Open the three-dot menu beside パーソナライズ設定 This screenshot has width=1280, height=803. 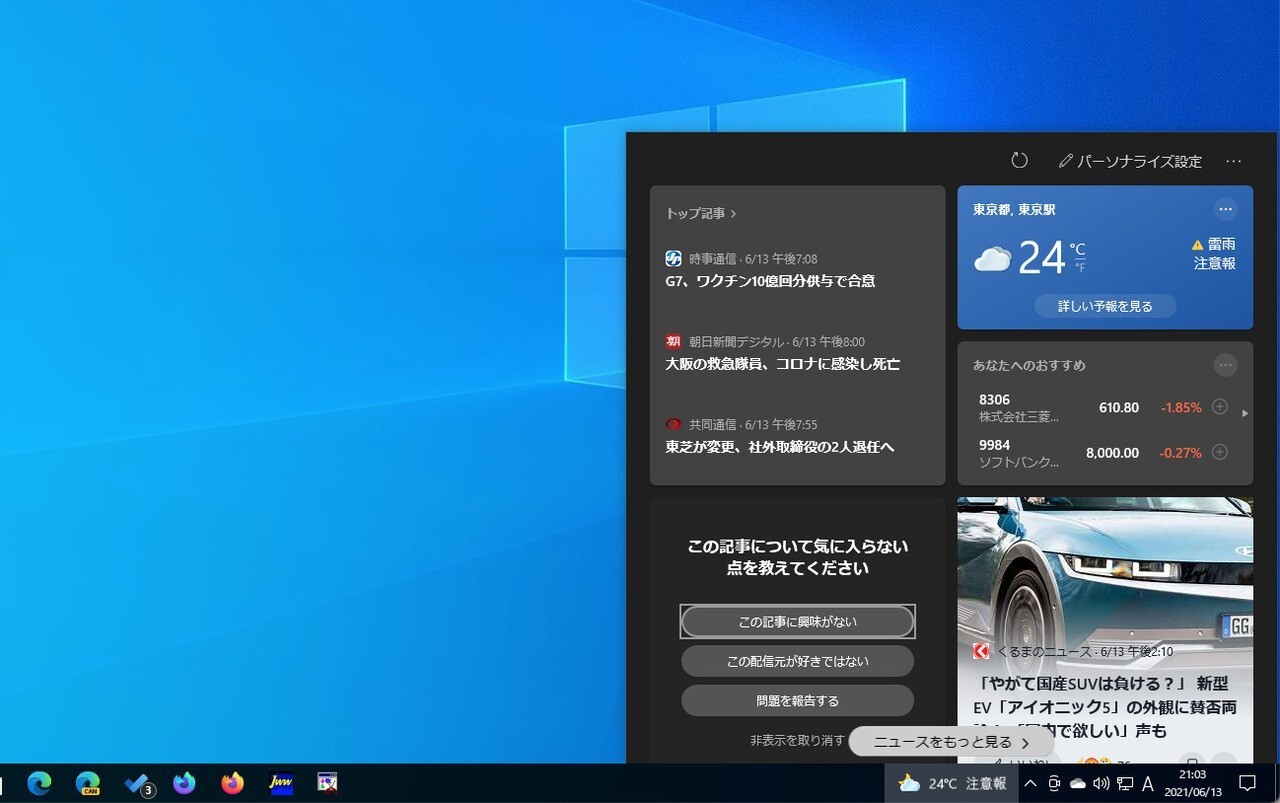pos(1233,161)
